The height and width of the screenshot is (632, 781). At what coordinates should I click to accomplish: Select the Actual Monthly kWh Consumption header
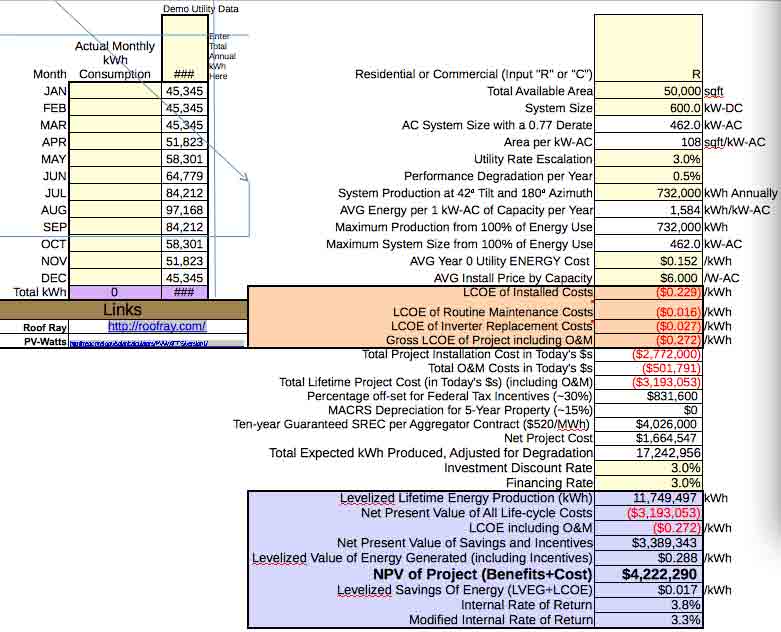[x=115, y=60]
